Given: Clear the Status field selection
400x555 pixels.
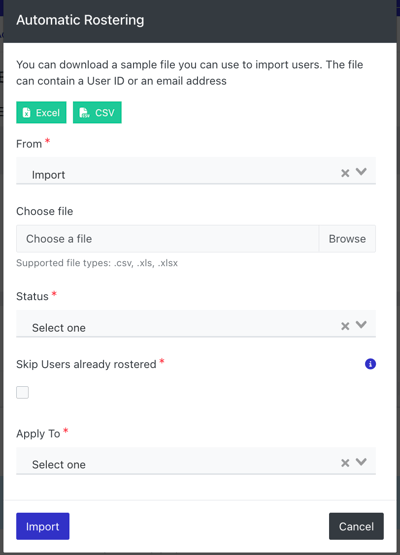Looking at the screenshot, I should point(345,326).
